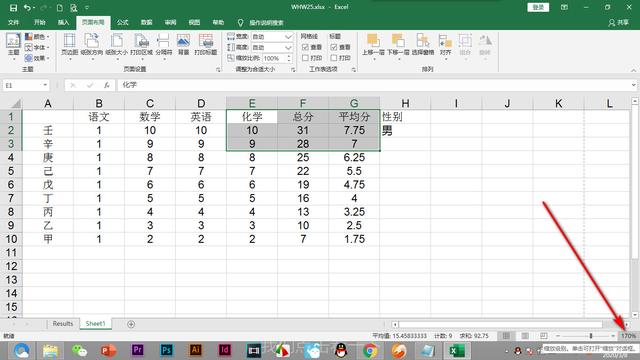Select row 5 header

coord(11,171)
